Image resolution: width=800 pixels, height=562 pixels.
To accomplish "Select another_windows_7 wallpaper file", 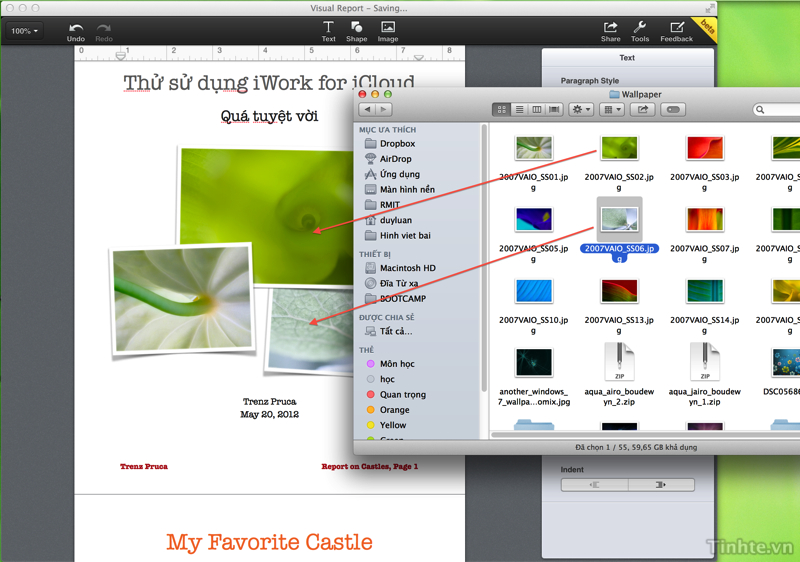I will (x=534, y=363).
